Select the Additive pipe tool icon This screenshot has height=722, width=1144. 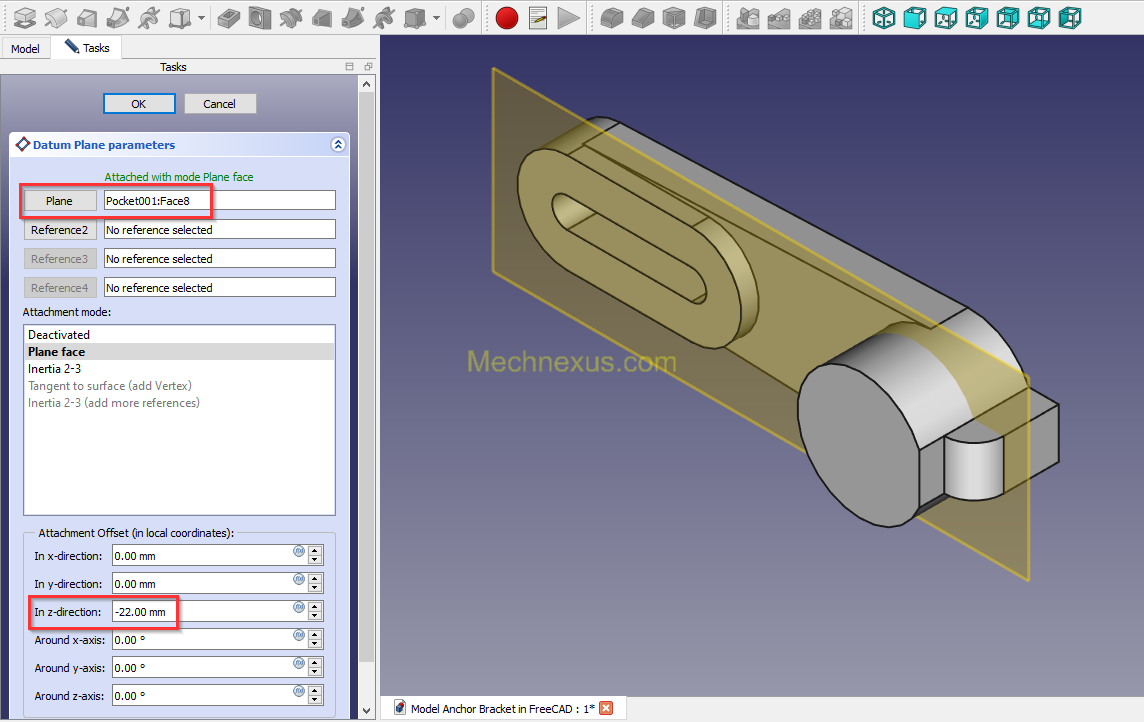pos(118,18)
